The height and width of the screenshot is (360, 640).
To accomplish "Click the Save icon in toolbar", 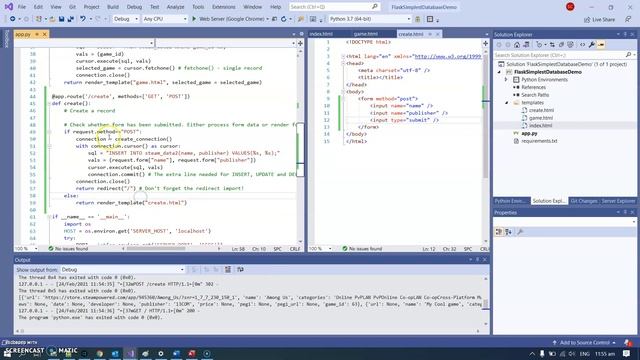I will click(x=61, y=19).
